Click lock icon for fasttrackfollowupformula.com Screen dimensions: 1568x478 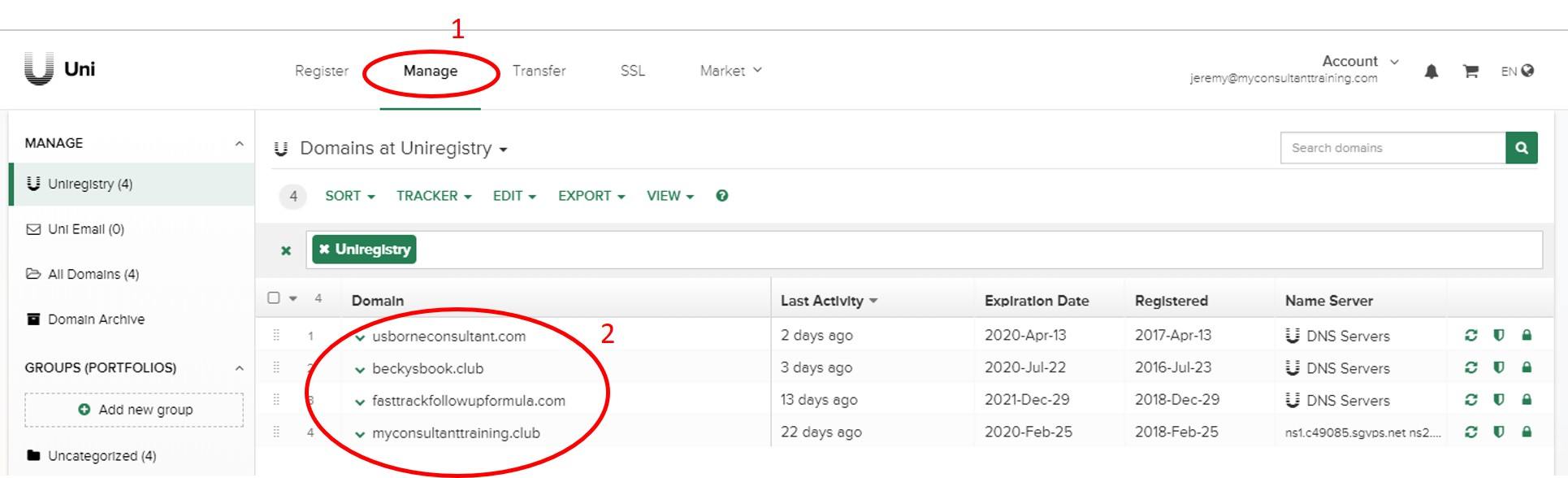tap(1527, 400)
